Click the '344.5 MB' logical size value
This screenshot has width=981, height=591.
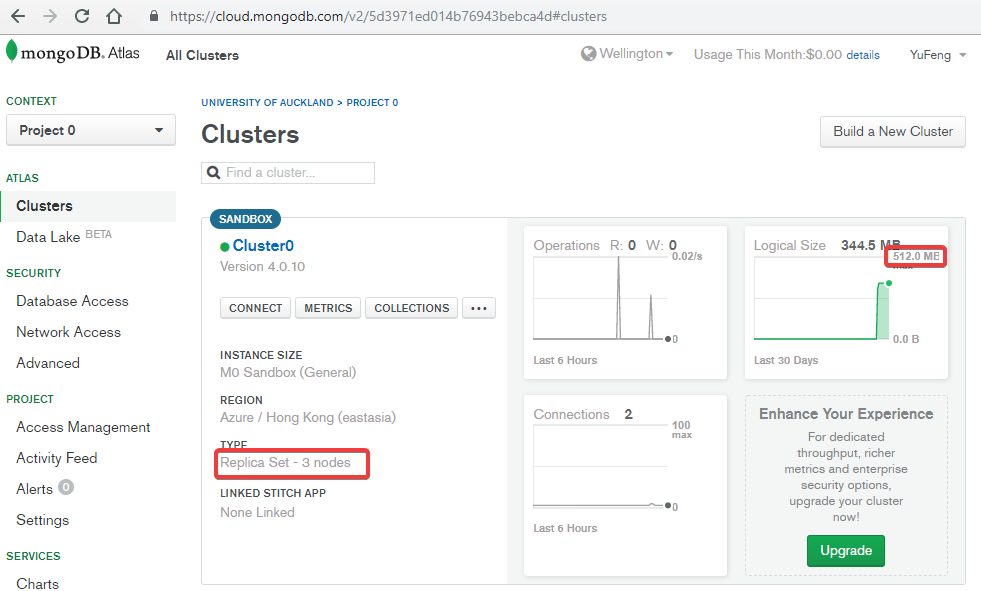870,245
